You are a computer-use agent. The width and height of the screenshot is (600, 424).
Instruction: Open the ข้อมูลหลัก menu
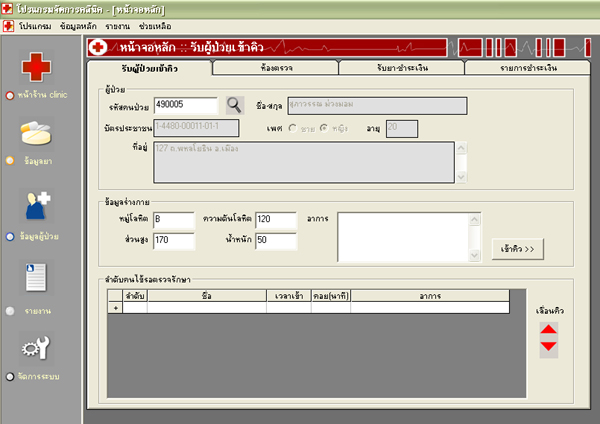[76, 22]
